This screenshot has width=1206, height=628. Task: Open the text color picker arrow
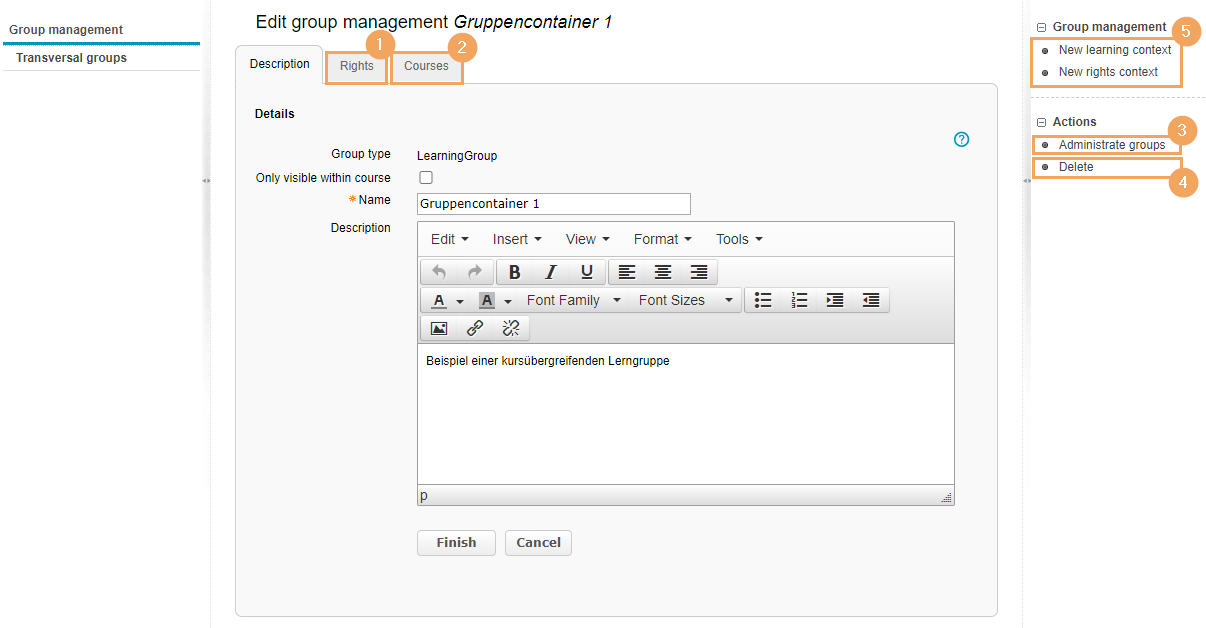click(460, 301)
